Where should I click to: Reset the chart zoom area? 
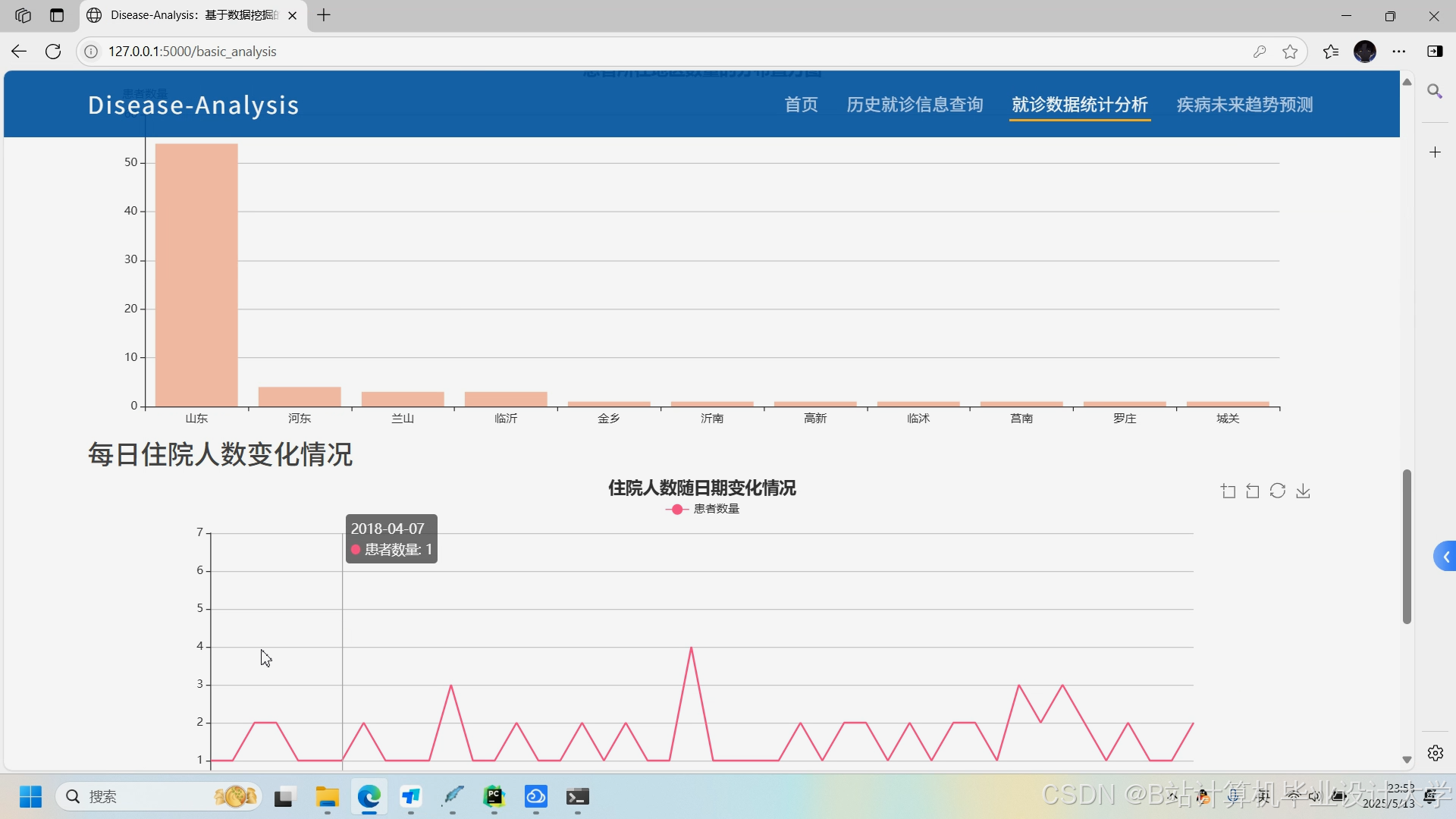click(x=1251, y=491)
